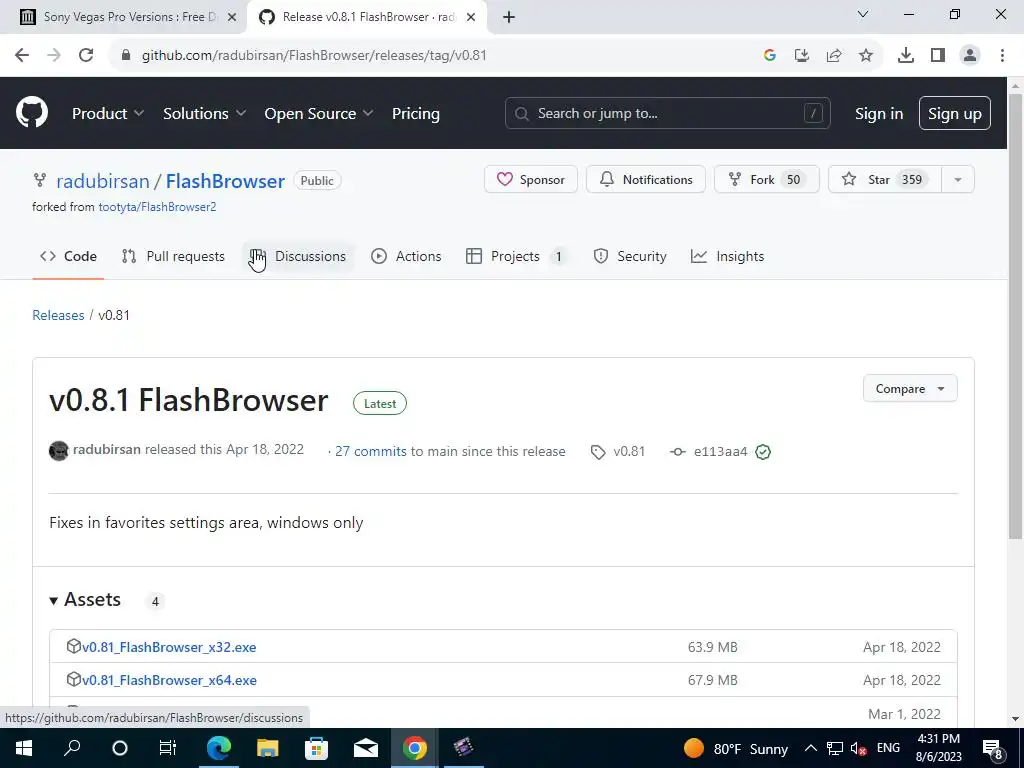This screenshot has width=1024, height=768.
Task: Star the FlashBrowser repository
Action: [x=885, y=180]
